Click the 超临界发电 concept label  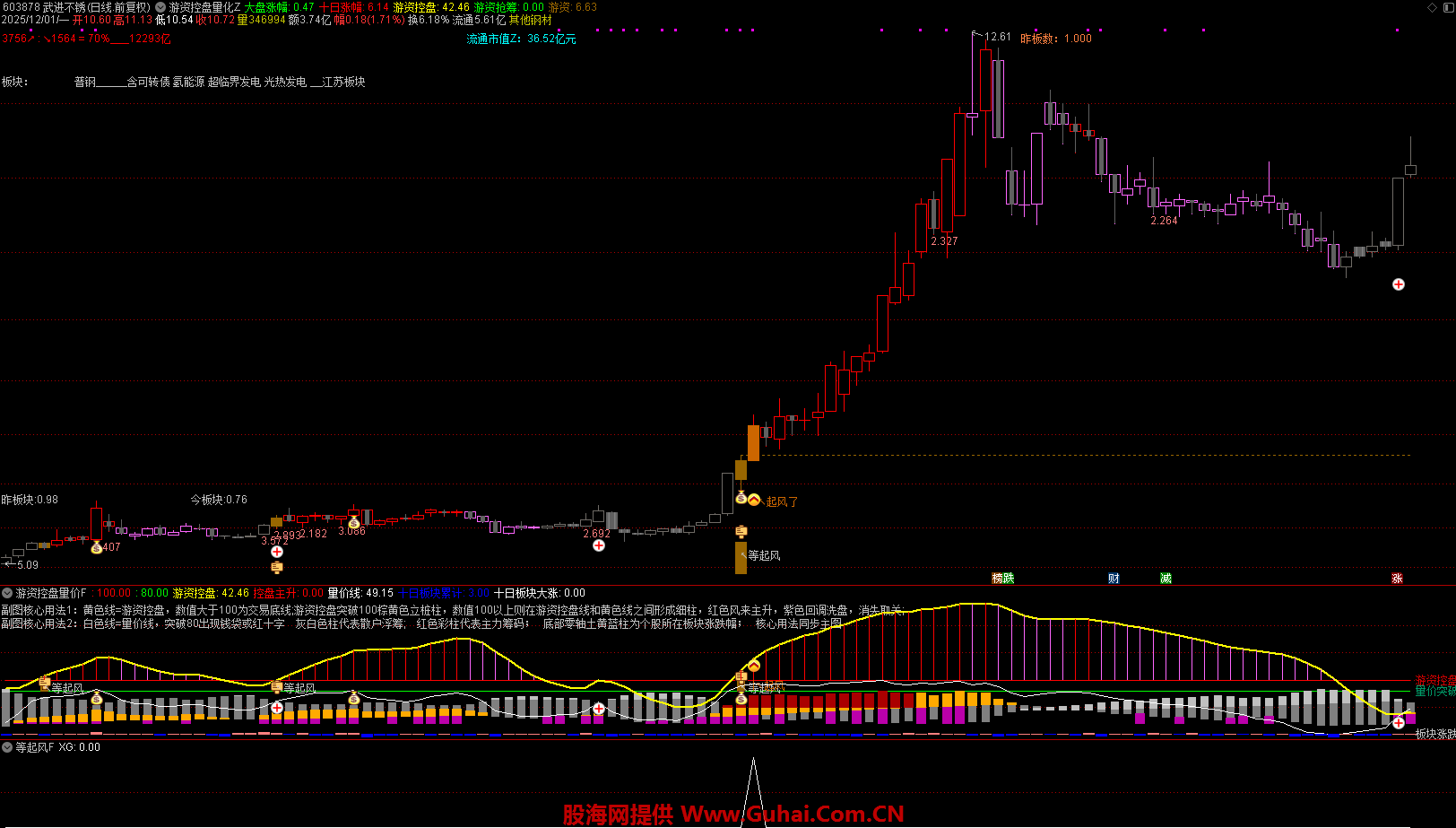click(x=234, y=82)
